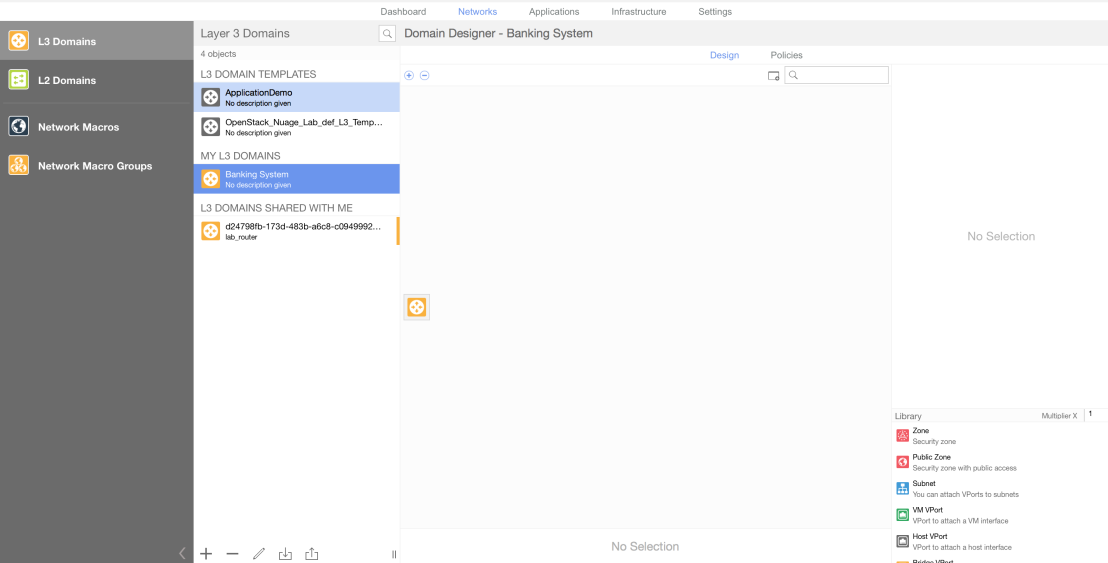
Task: Zoom out the designer canvas
Action: click(424, 76)
